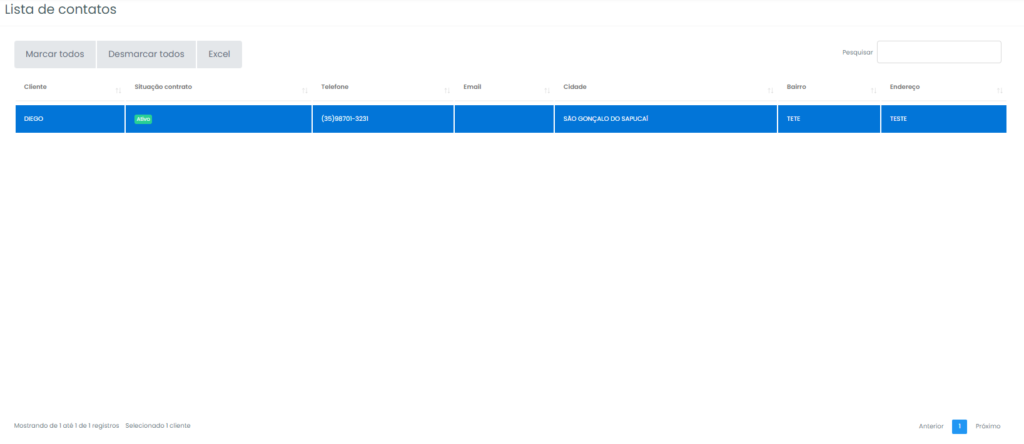Screen dimensions: 1024x444
Task: Sort by Cliente column arrows icon
Action: click(x=118, y=91)
